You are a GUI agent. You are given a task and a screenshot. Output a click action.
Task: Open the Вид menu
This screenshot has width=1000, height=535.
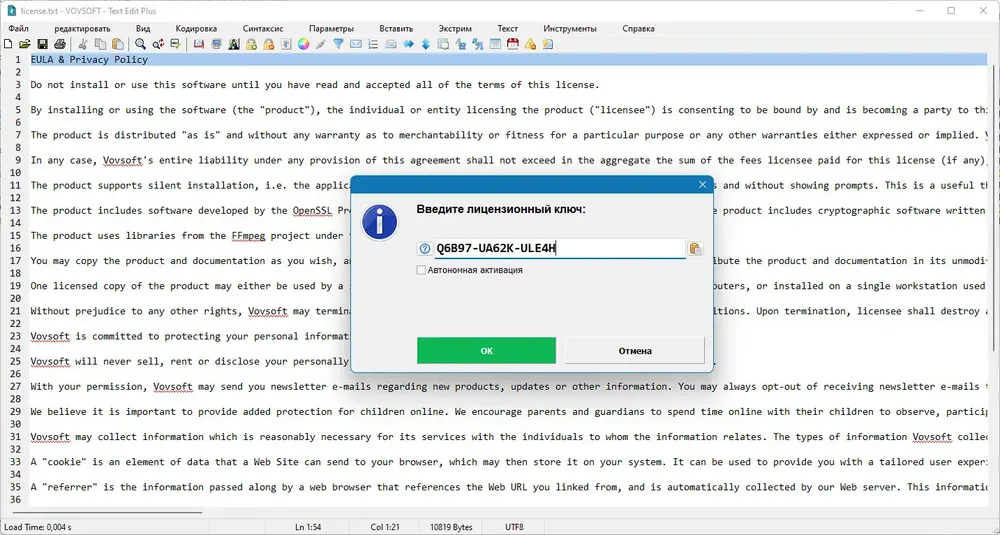(143, 29)
